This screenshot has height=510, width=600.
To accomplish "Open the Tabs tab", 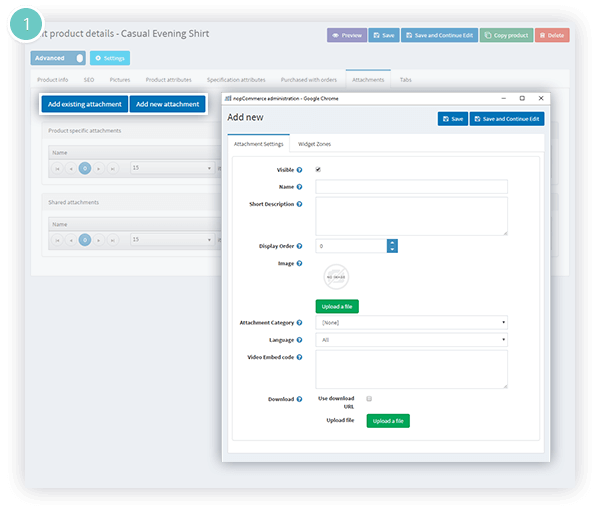I will tap(406, 80).
